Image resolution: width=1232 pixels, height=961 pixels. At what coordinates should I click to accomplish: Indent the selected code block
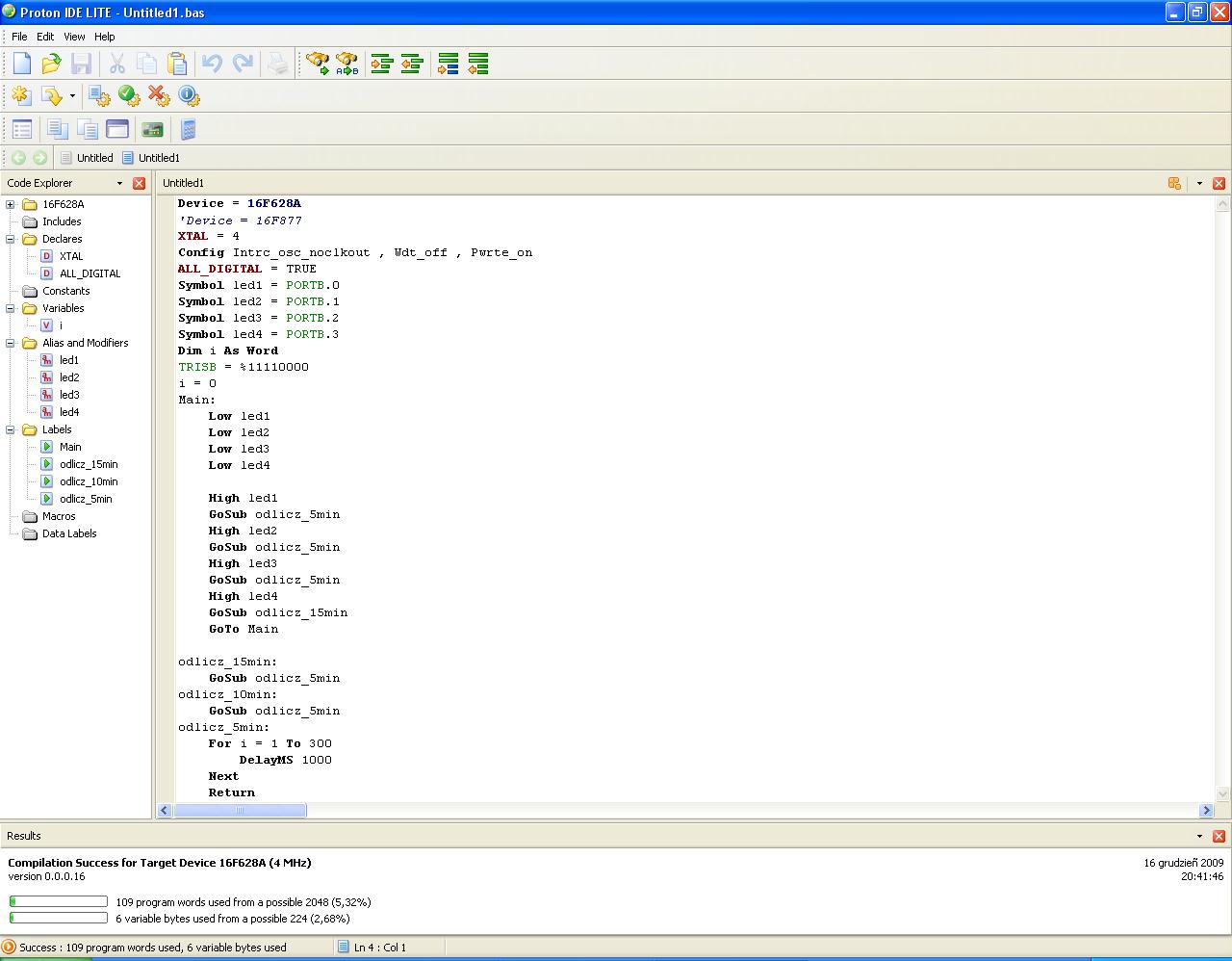pos(382,64)
